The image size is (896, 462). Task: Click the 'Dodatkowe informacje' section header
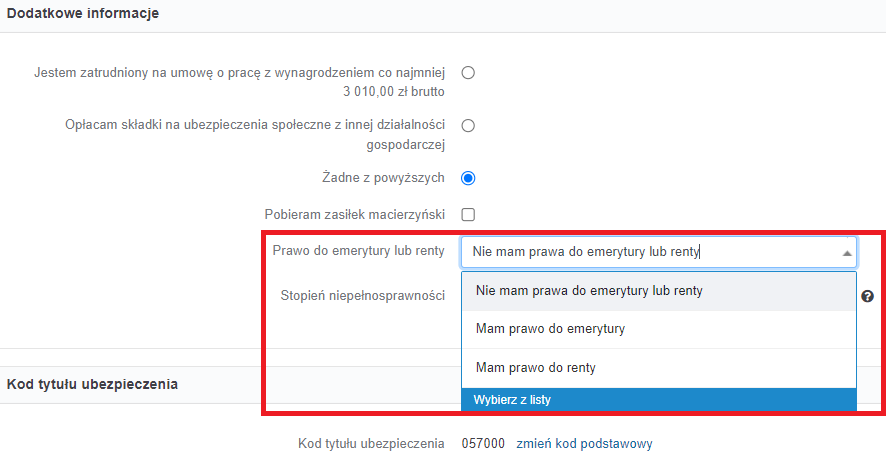83,14
